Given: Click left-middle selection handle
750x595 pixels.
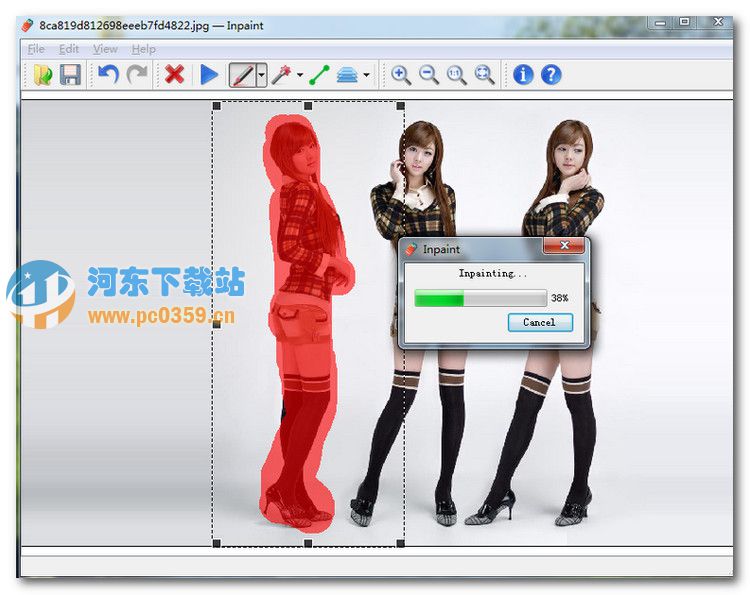Looking at the screenshot, I should tap(216, 324).
